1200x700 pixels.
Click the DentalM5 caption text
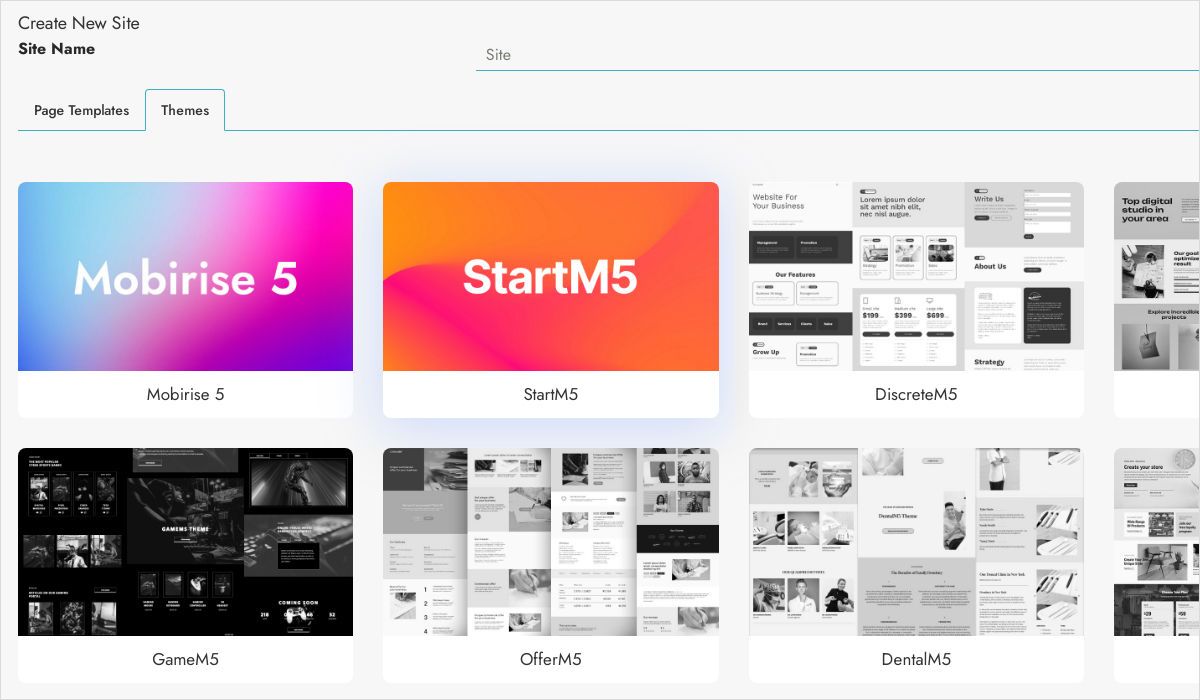coord(916,659)
